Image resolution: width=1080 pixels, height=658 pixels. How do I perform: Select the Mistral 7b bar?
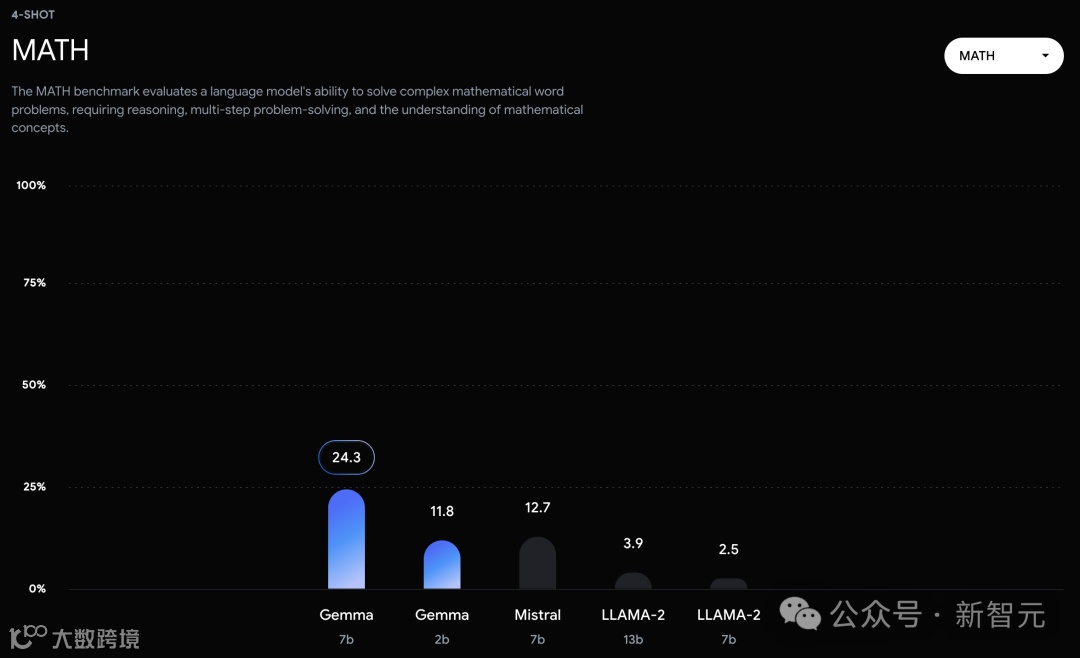click(x=537, y=563)
